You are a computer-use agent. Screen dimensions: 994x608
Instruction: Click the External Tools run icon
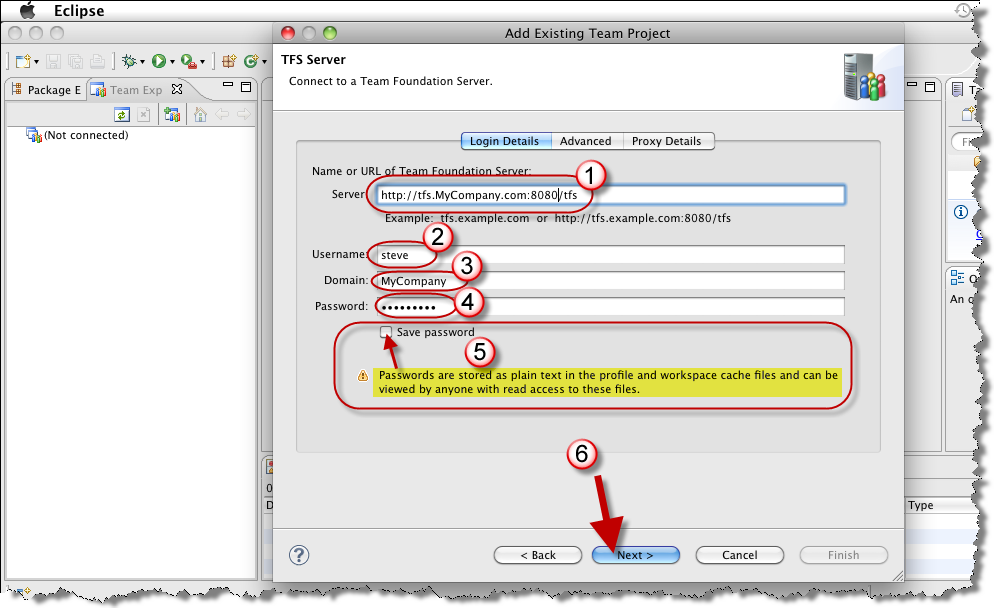[188, 61]
